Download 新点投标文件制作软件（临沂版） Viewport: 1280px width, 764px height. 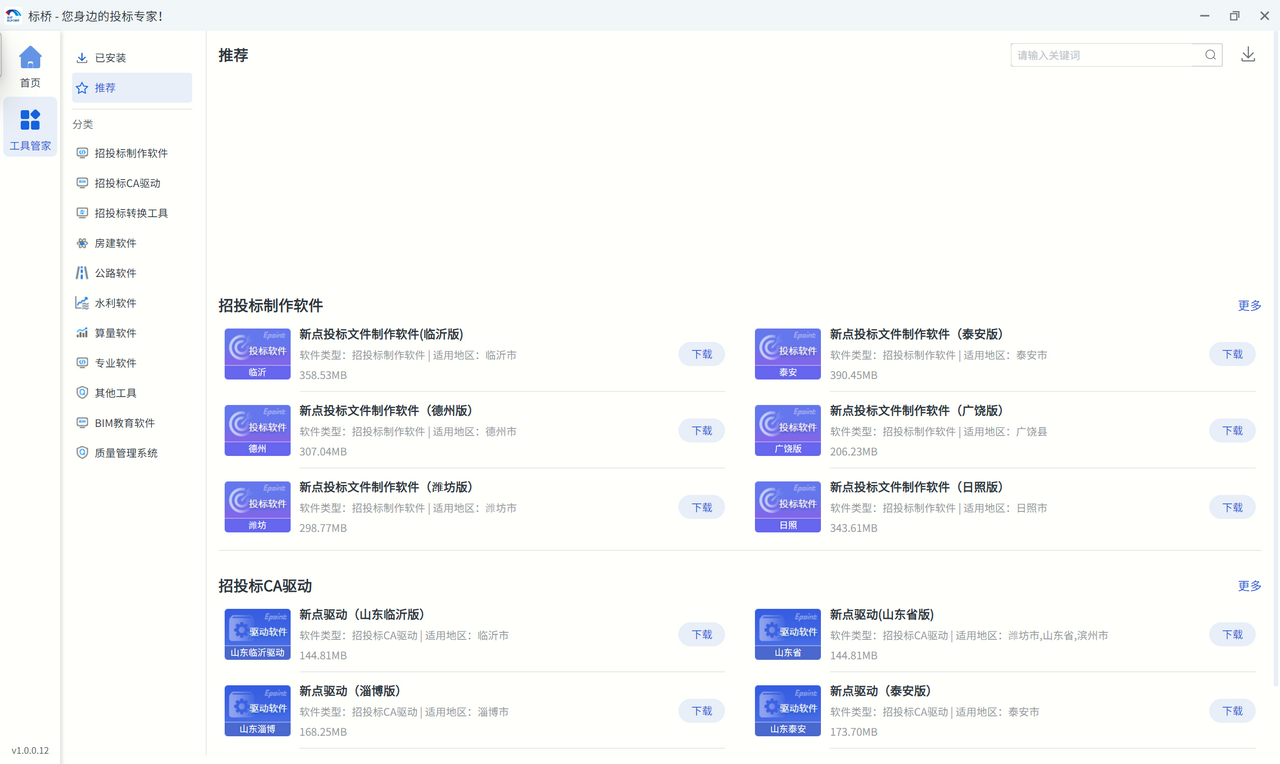tap(701, 354)
